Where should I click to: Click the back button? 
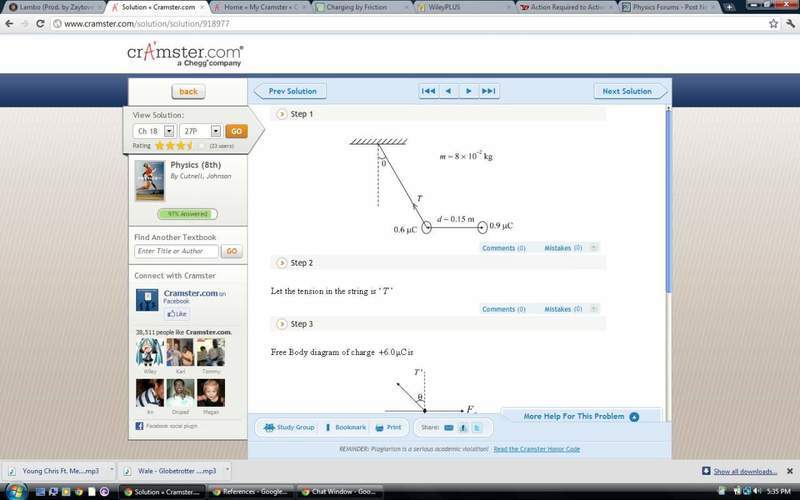pos(188,92)
